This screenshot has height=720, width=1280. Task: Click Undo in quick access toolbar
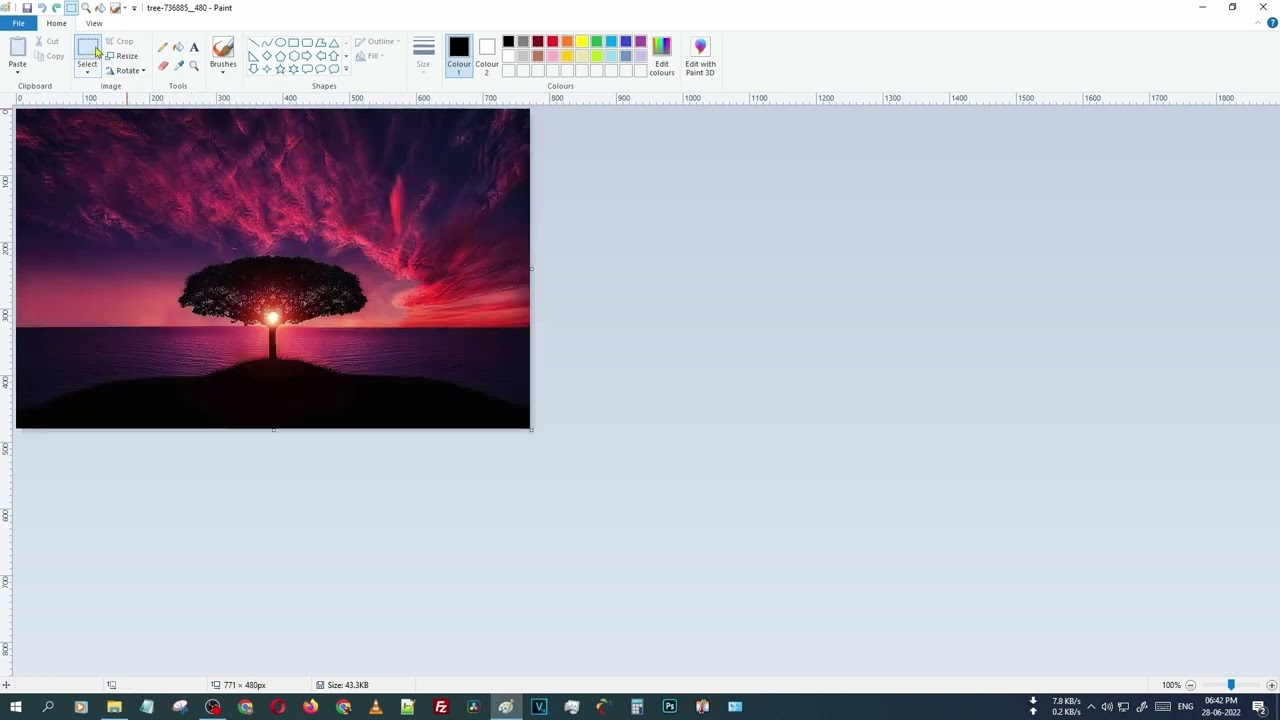[42, 8]
